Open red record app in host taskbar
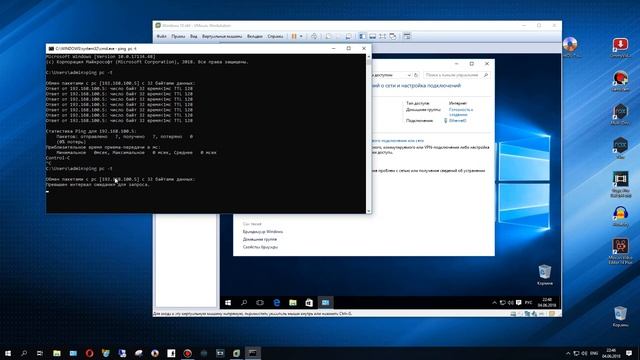The image size is (640, 360). click(187, 353)
